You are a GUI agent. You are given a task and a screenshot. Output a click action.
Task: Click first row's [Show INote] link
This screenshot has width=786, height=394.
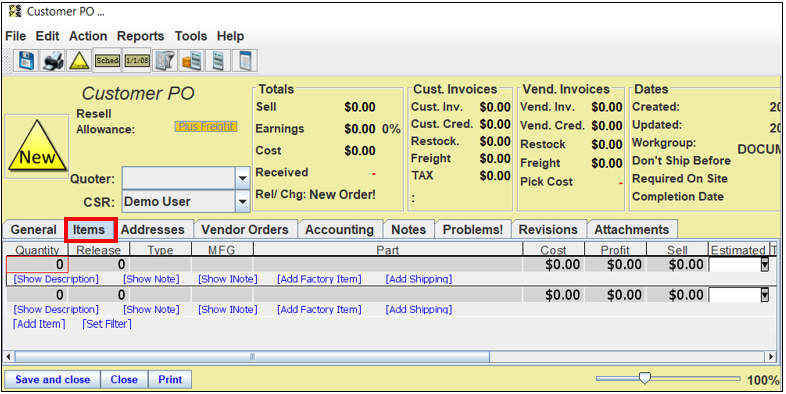tap(228, 279)
